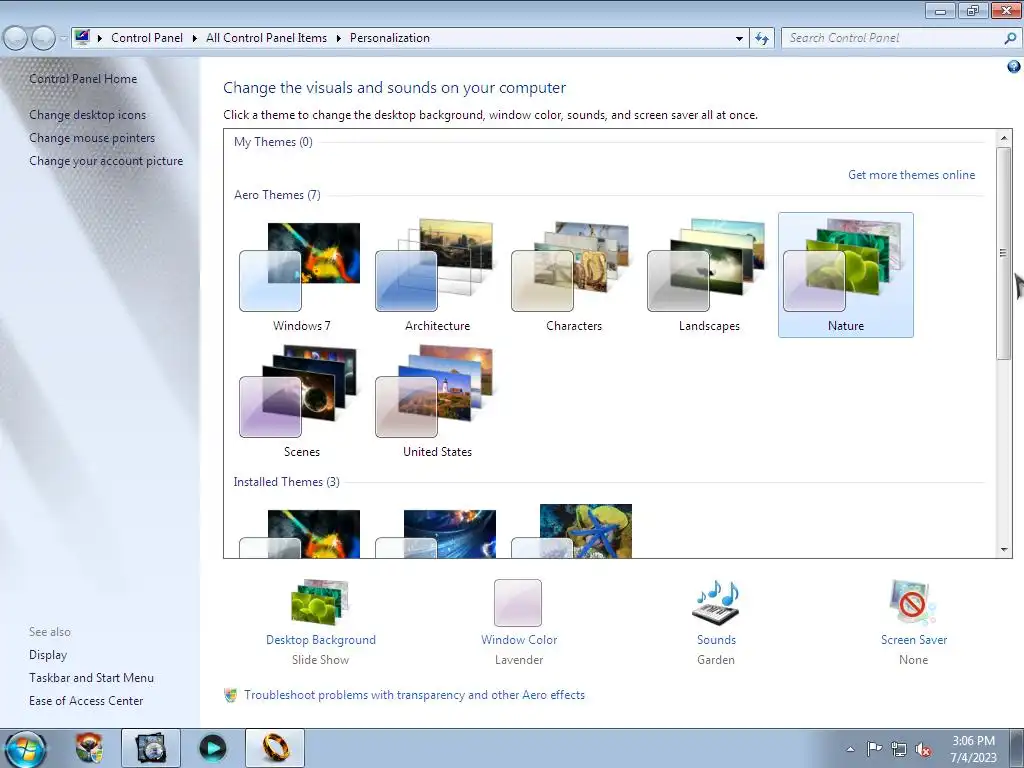Click Get more themes online link
The height and width of the screenshot is (768, 1024).
coord(911,175)
